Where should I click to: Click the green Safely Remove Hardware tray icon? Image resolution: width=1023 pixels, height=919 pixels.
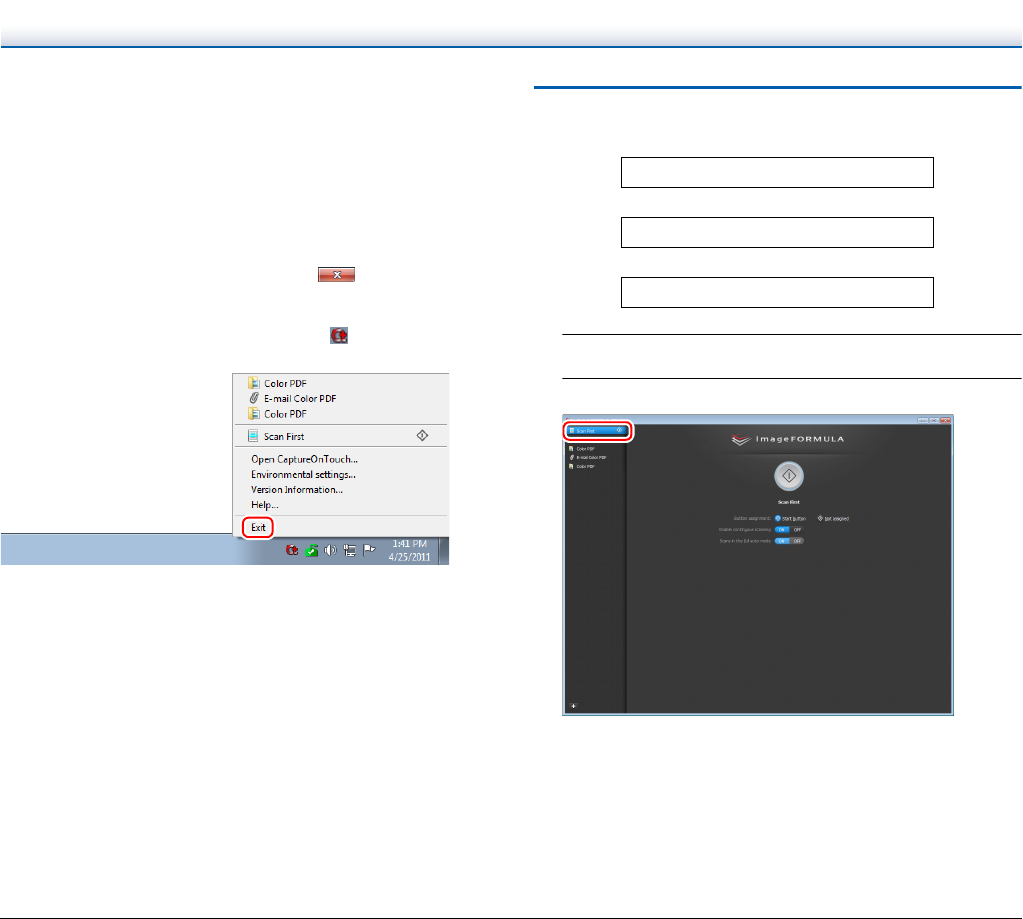coord(312,550)
